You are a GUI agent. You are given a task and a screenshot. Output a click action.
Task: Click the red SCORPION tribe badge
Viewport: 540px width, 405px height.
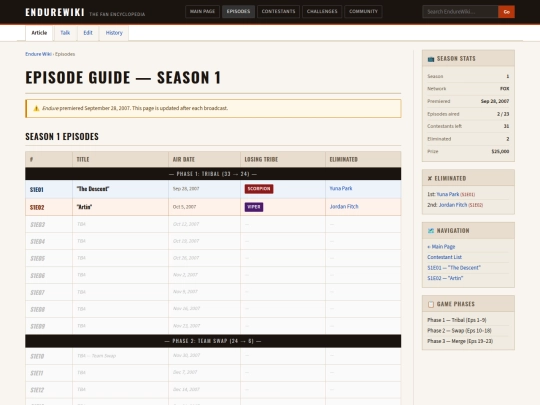(259, 189)
